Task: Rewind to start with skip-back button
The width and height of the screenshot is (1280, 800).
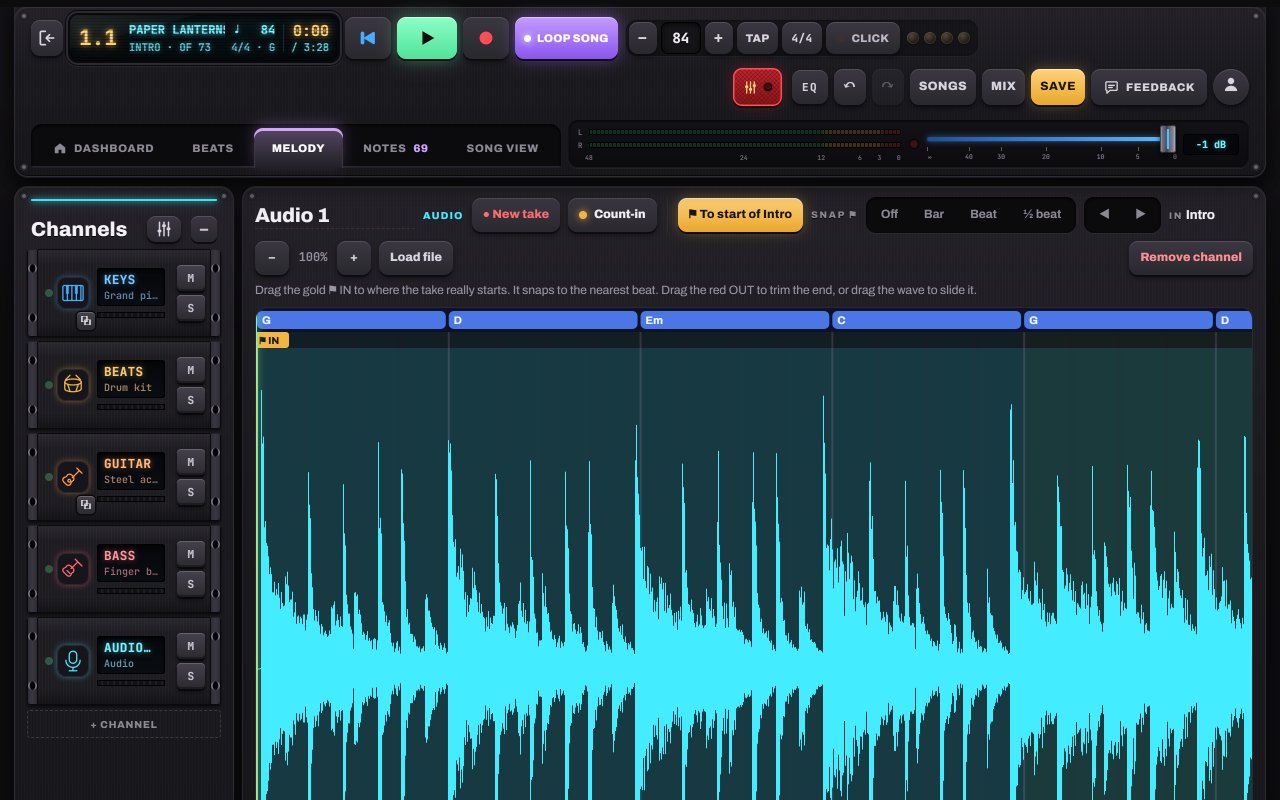Action: (x=368, y=38)
